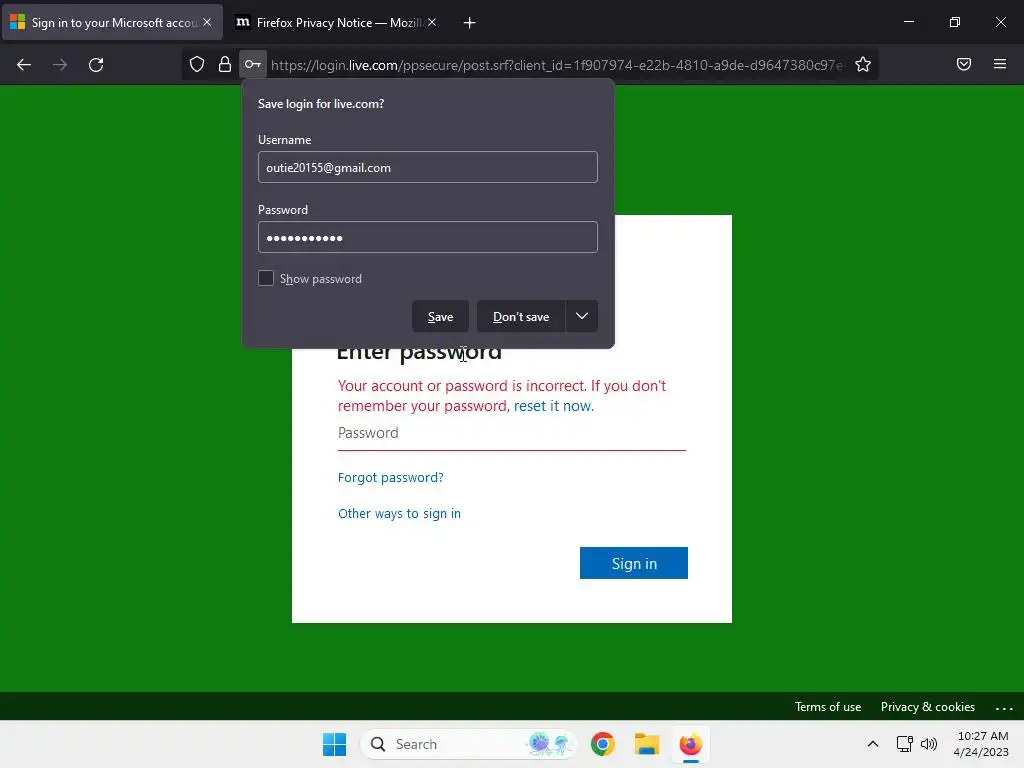View site security padlock info
Screen dimensions: 1024x768
(x=225, y=64)
